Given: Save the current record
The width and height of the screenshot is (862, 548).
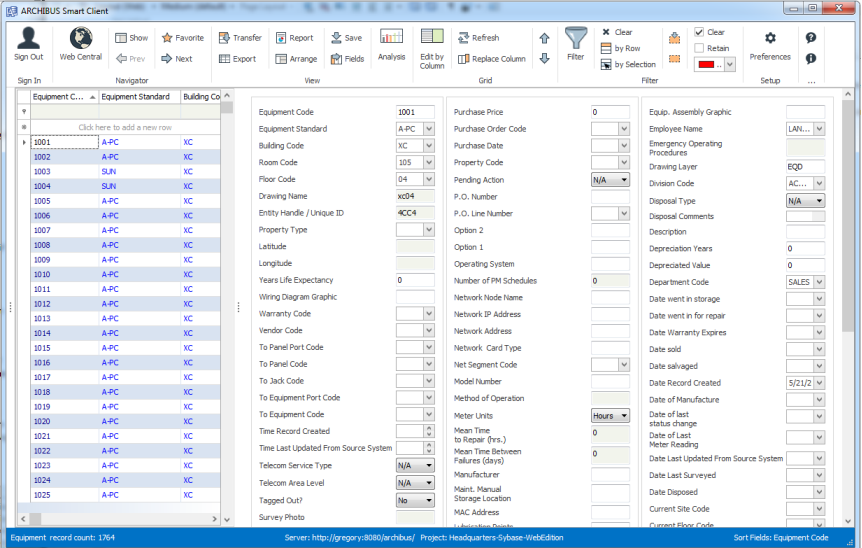Looking at the screenshot, I should (x=346, y=38).
